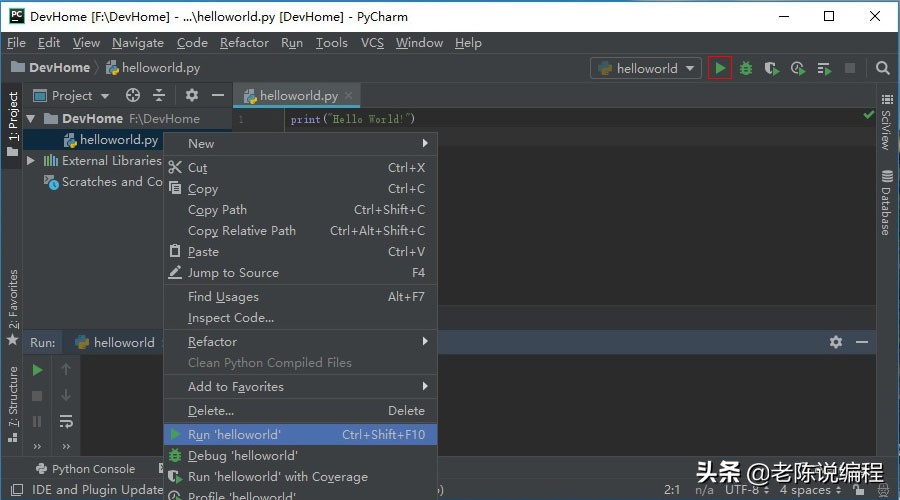
Task: Open the Z: Structure side tab
Action: 13,404
